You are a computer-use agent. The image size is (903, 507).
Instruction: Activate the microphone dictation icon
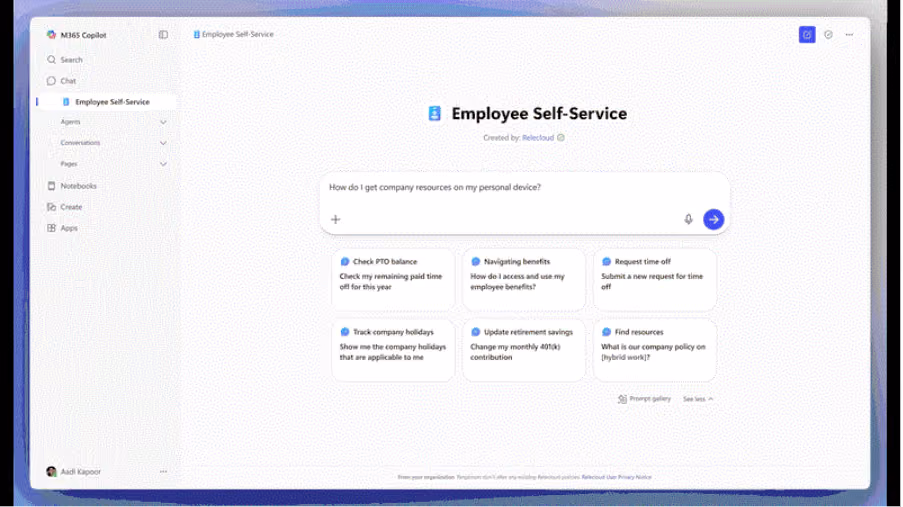(x=688, y=220)
